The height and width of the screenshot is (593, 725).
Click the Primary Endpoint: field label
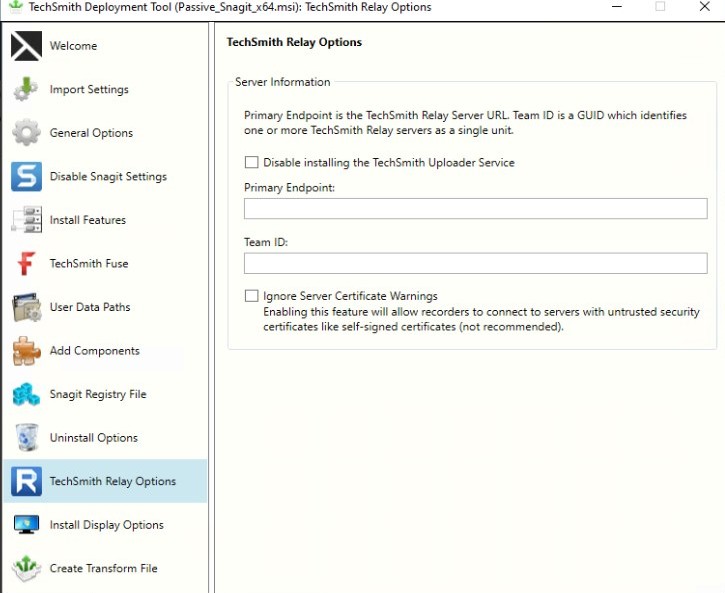pyautogui.click(x=289, y=188)
